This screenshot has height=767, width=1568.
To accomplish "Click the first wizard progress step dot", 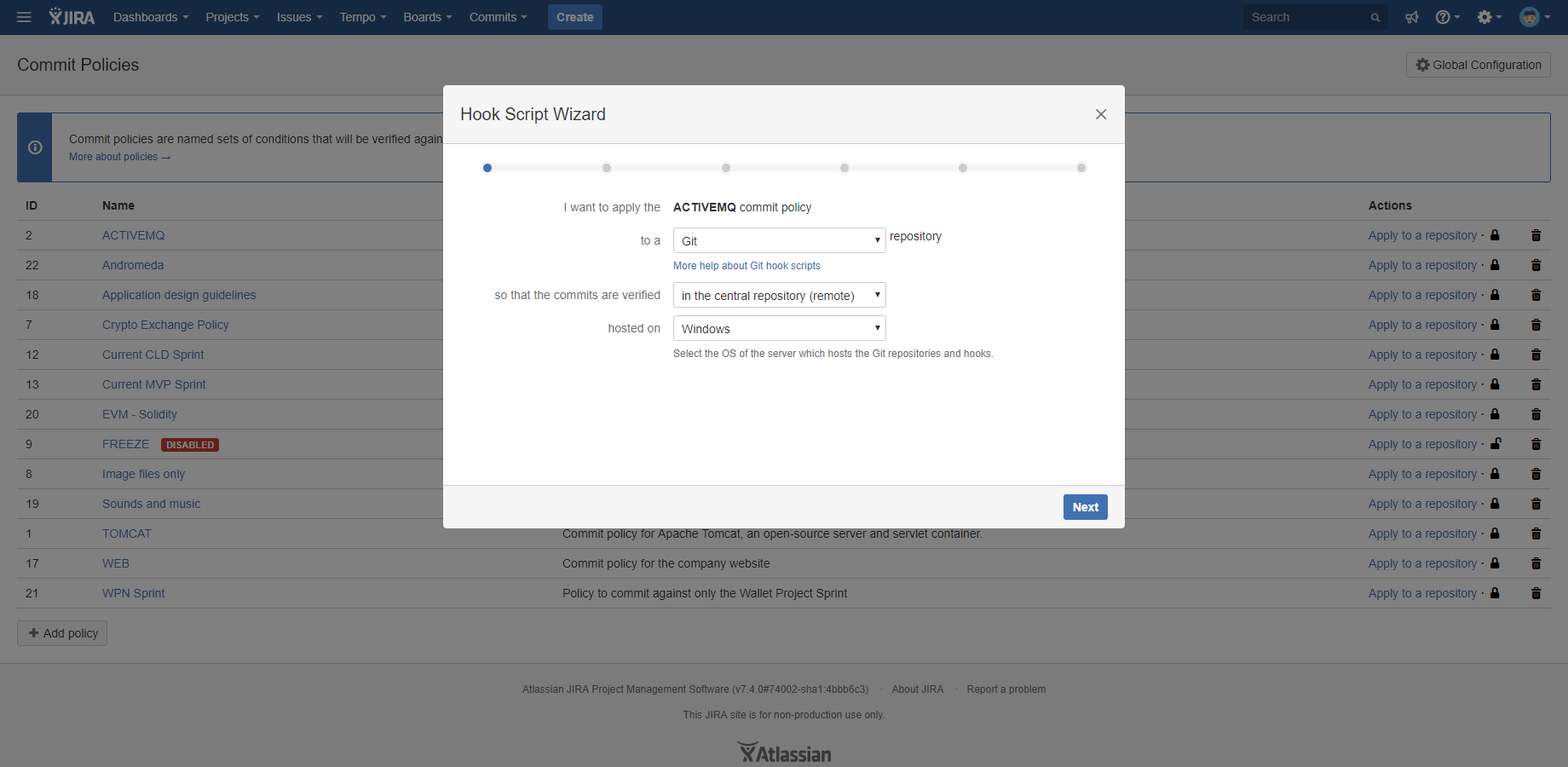I will 487,168.
